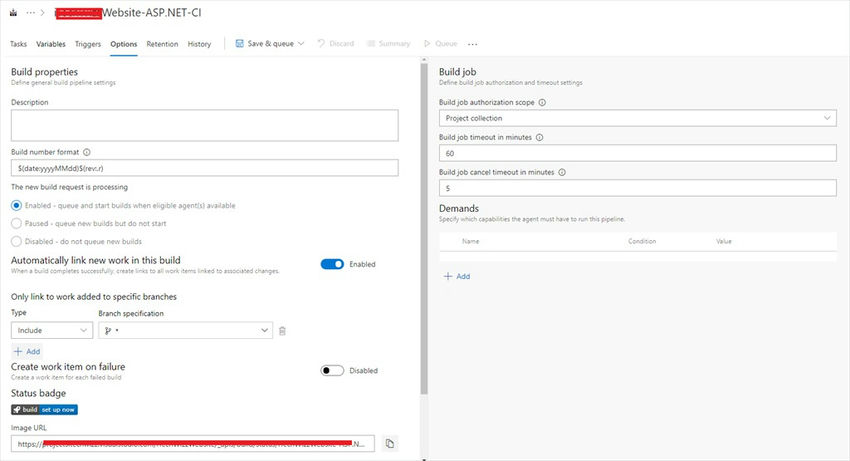Open the more actions ellipsis in toolbar
This screenshot has height=461, width=850.
[472, 44]
